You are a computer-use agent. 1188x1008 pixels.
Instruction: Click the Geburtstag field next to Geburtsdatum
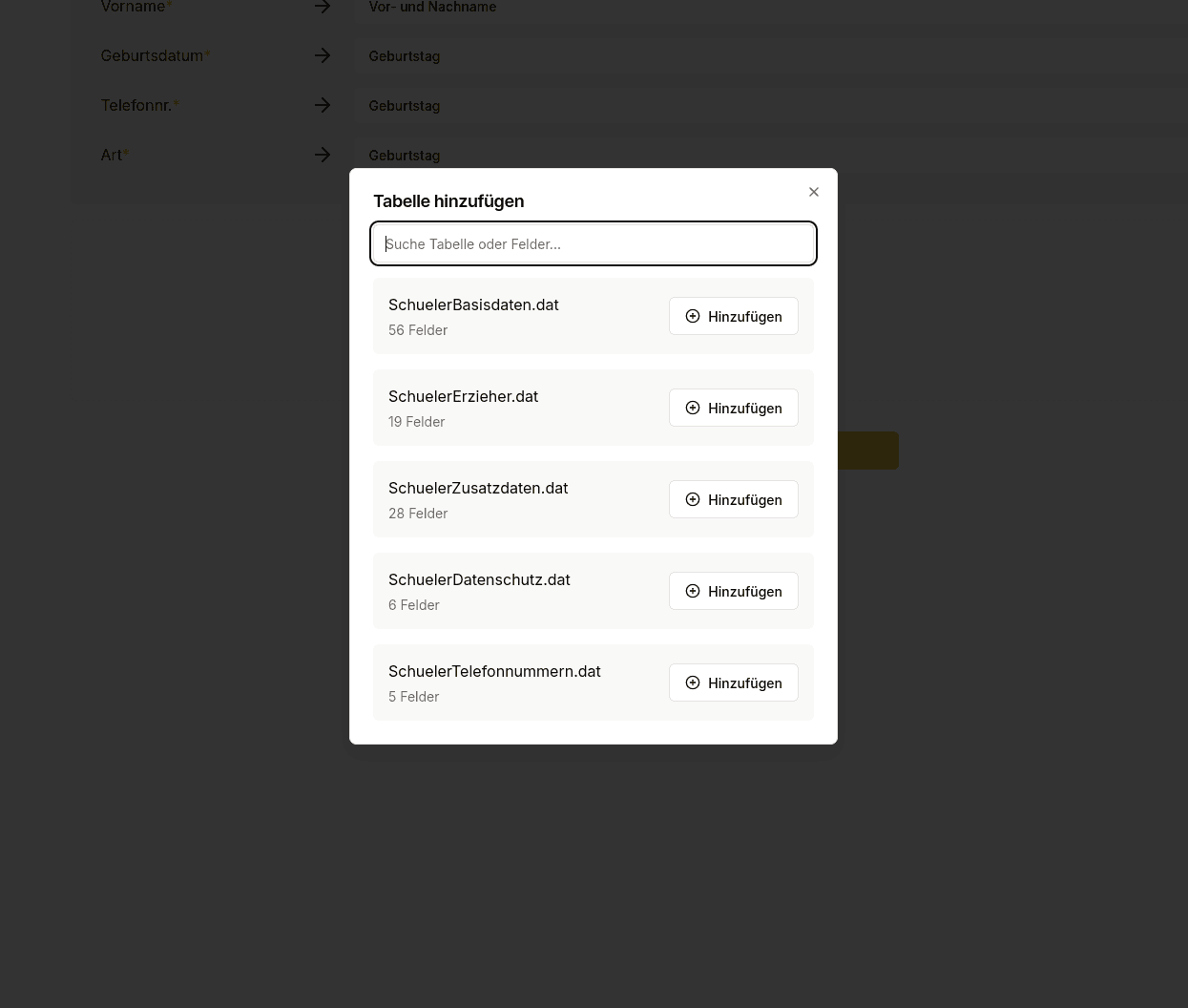pos(668,55)
